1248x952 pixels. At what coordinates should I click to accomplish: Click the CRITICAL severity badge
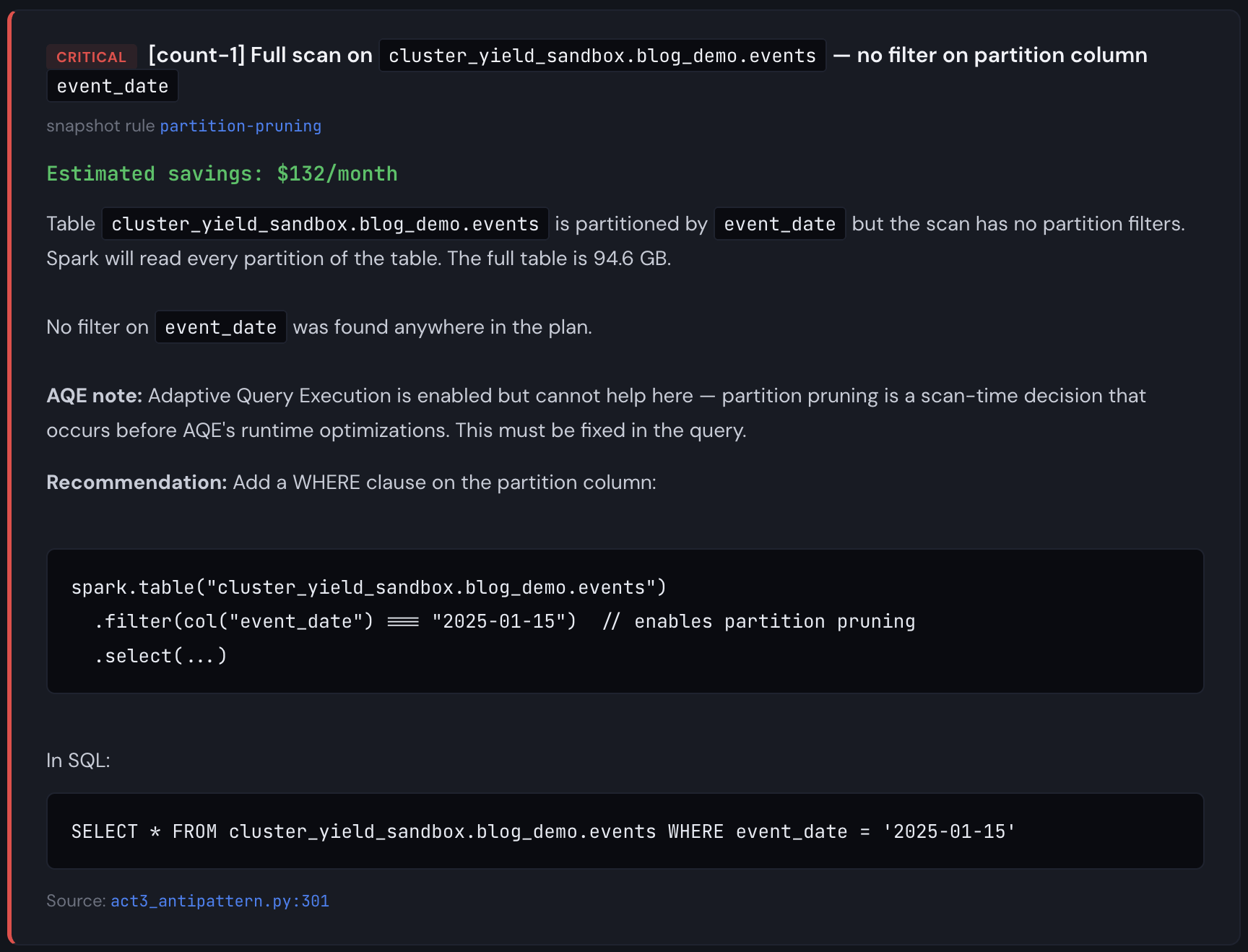pyautogui.click(x=91, y=57)
